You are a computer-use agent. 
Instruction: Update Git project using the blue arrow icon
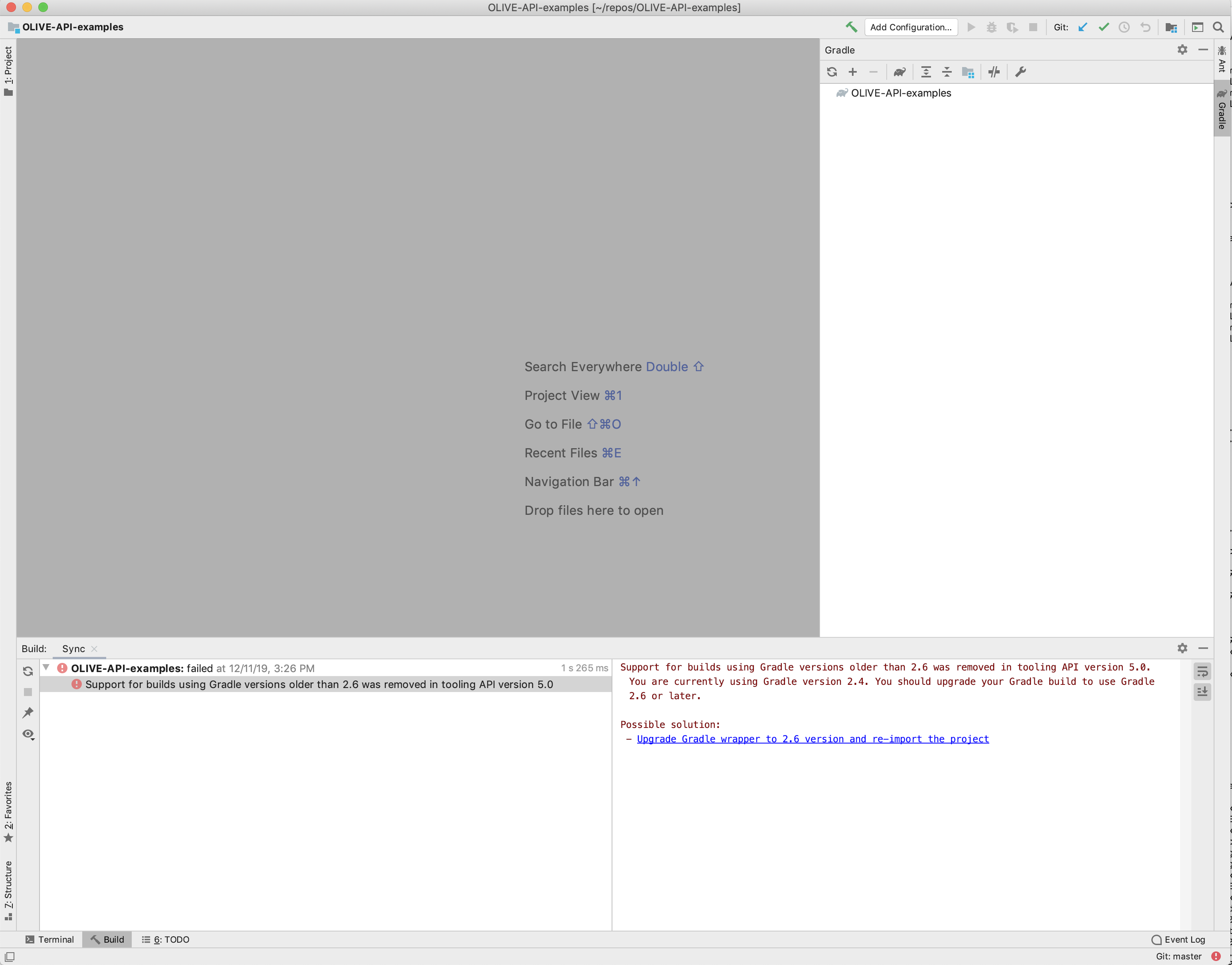pyautogui.click(x=1083, y=27)
